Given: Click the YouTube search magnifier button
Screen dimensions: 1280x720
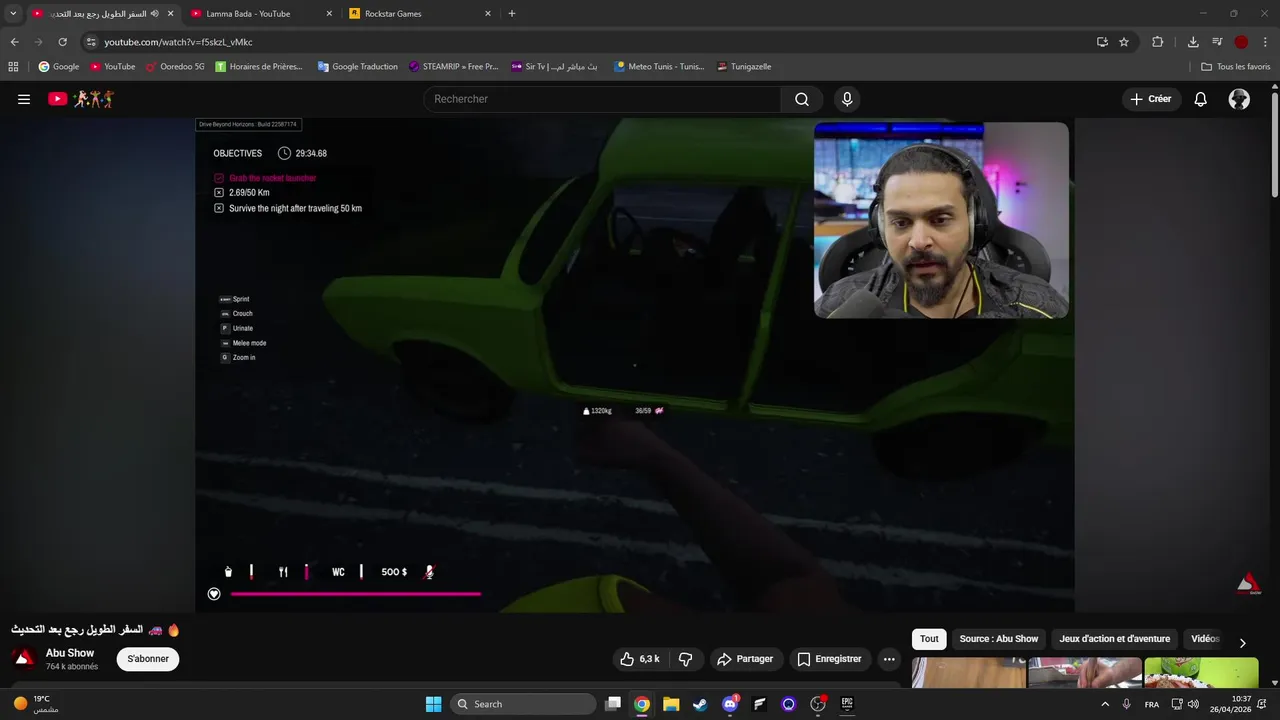Looking at the screenshot, I should (x=802, y=99).
